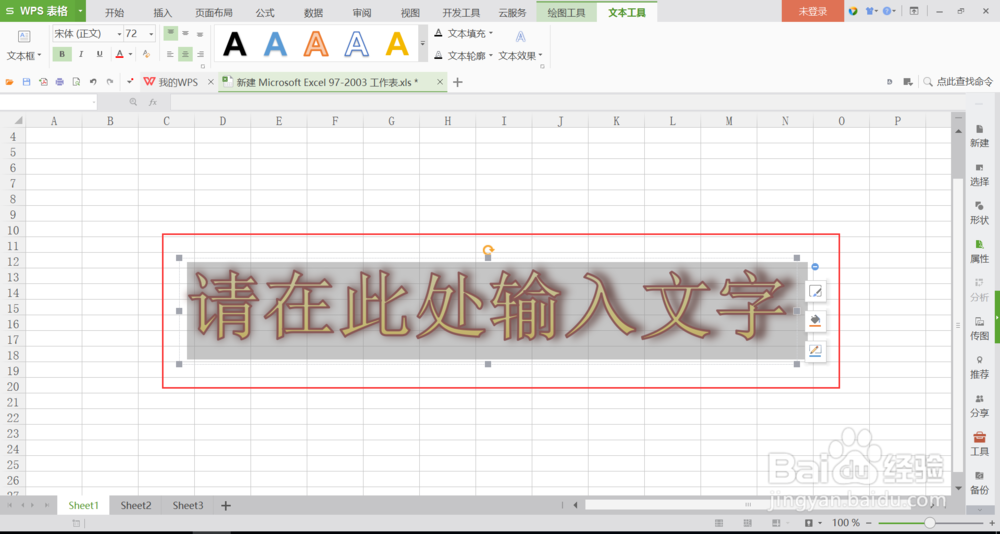Switch to the 开始 ribbon tab
This screenshot has width=1000, height=534.
click(x=115, y=13)
